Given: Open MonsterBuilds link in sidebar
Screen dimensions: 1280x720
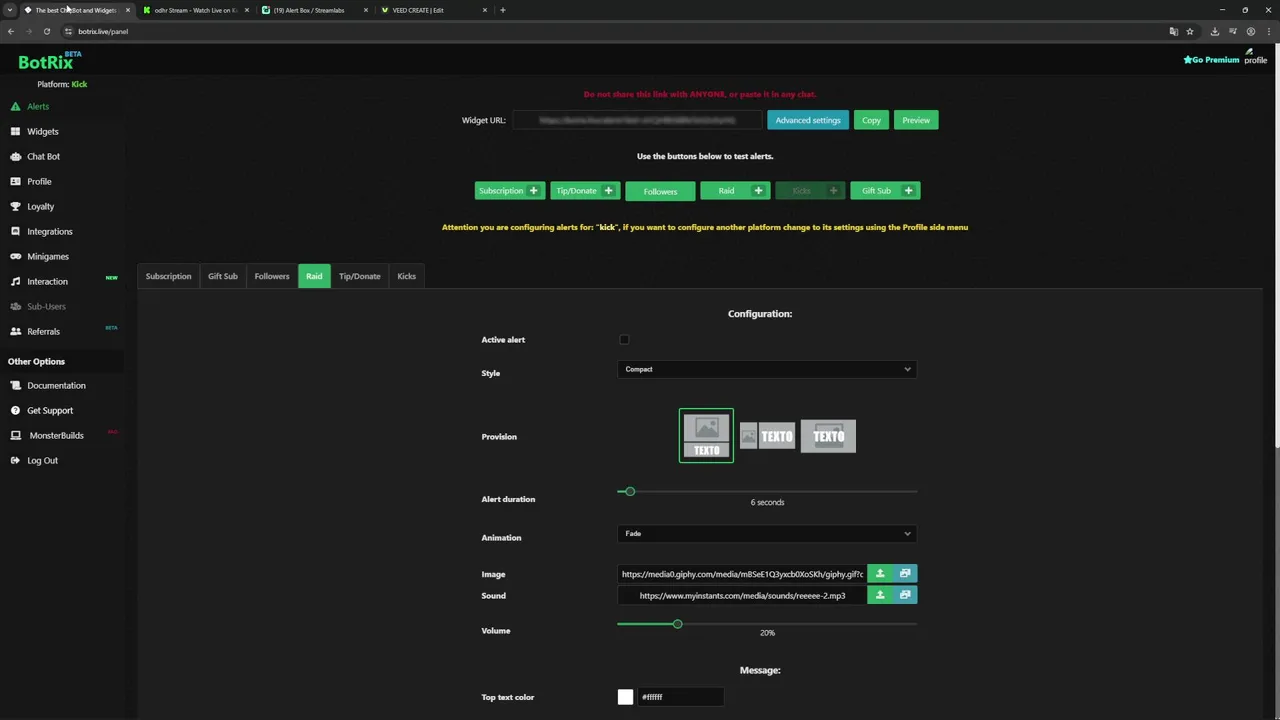Looking at the screenshot, I should click(x=56, y=435).
